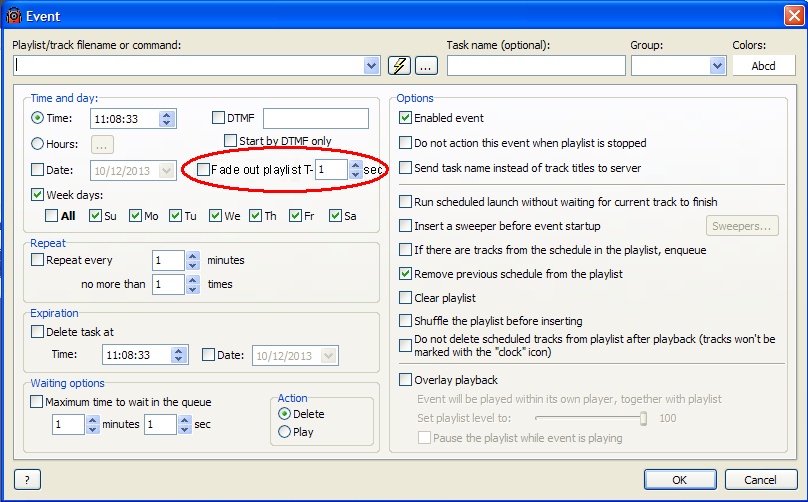The width and height of the screenshot is (808, 502).
Task: Click the playlist level slider handle
Action: [644, 418]
